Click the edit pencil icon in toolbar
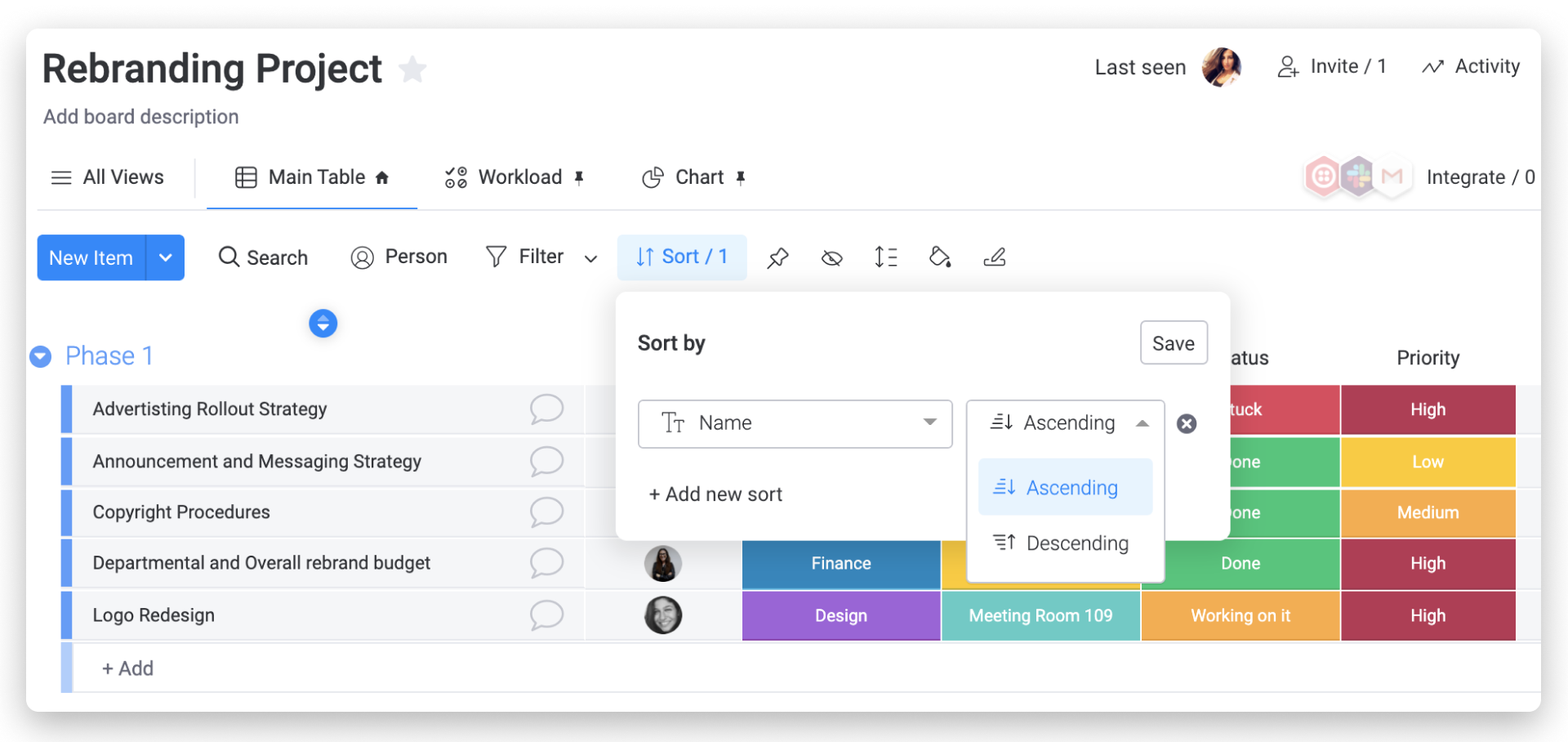This screenshot has height=742, width=1568. click(x=994, y=257)
